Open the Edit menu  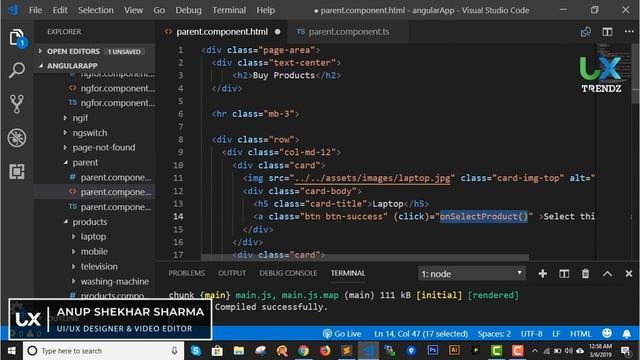click(60, 10)
